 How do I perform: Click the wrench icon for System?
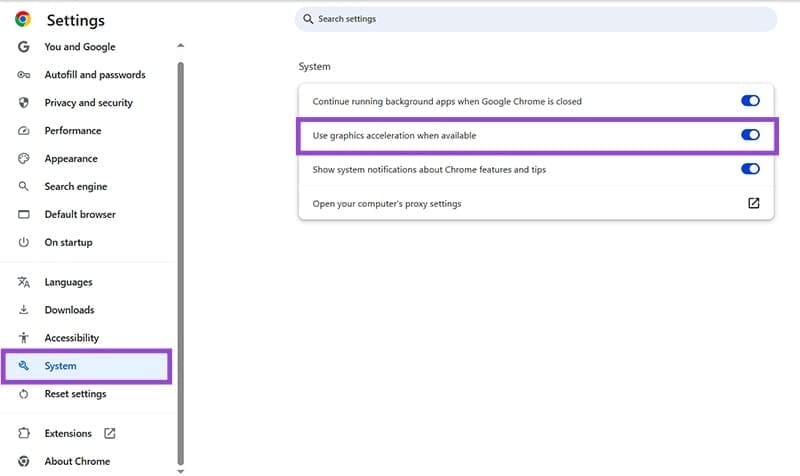[23, 366]
